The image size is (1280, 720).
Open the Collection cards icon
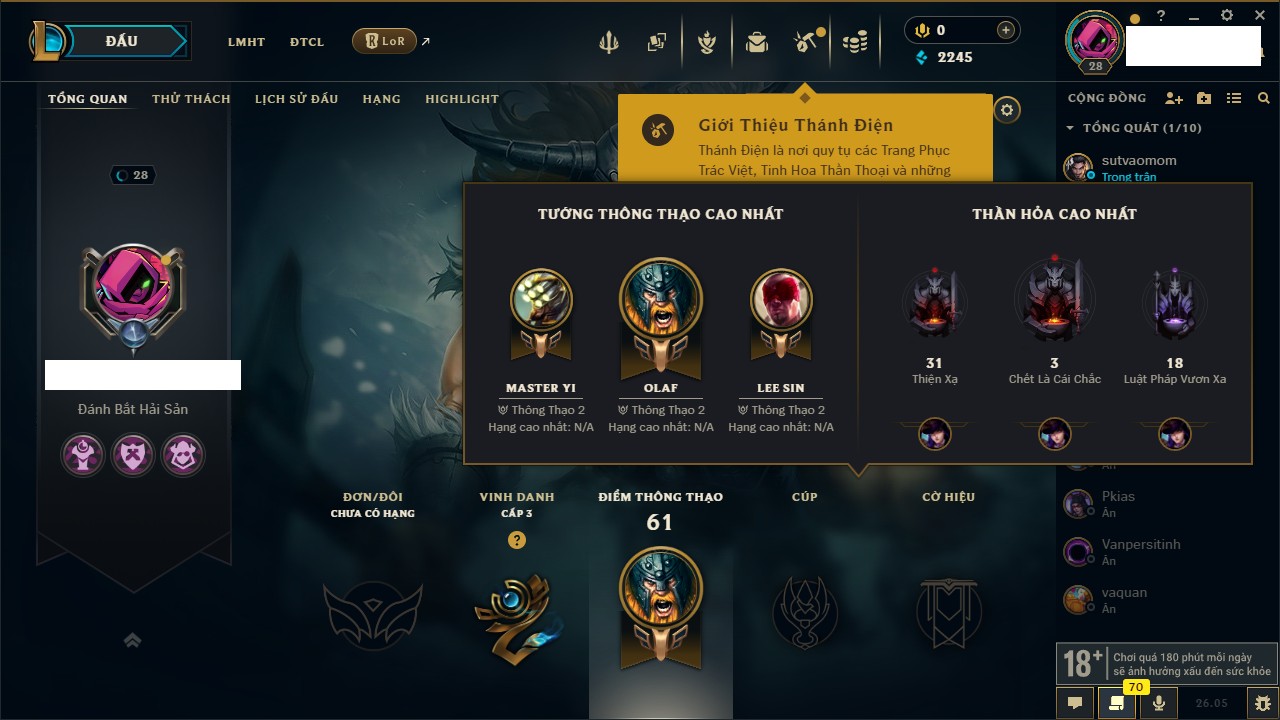(656, 42)
